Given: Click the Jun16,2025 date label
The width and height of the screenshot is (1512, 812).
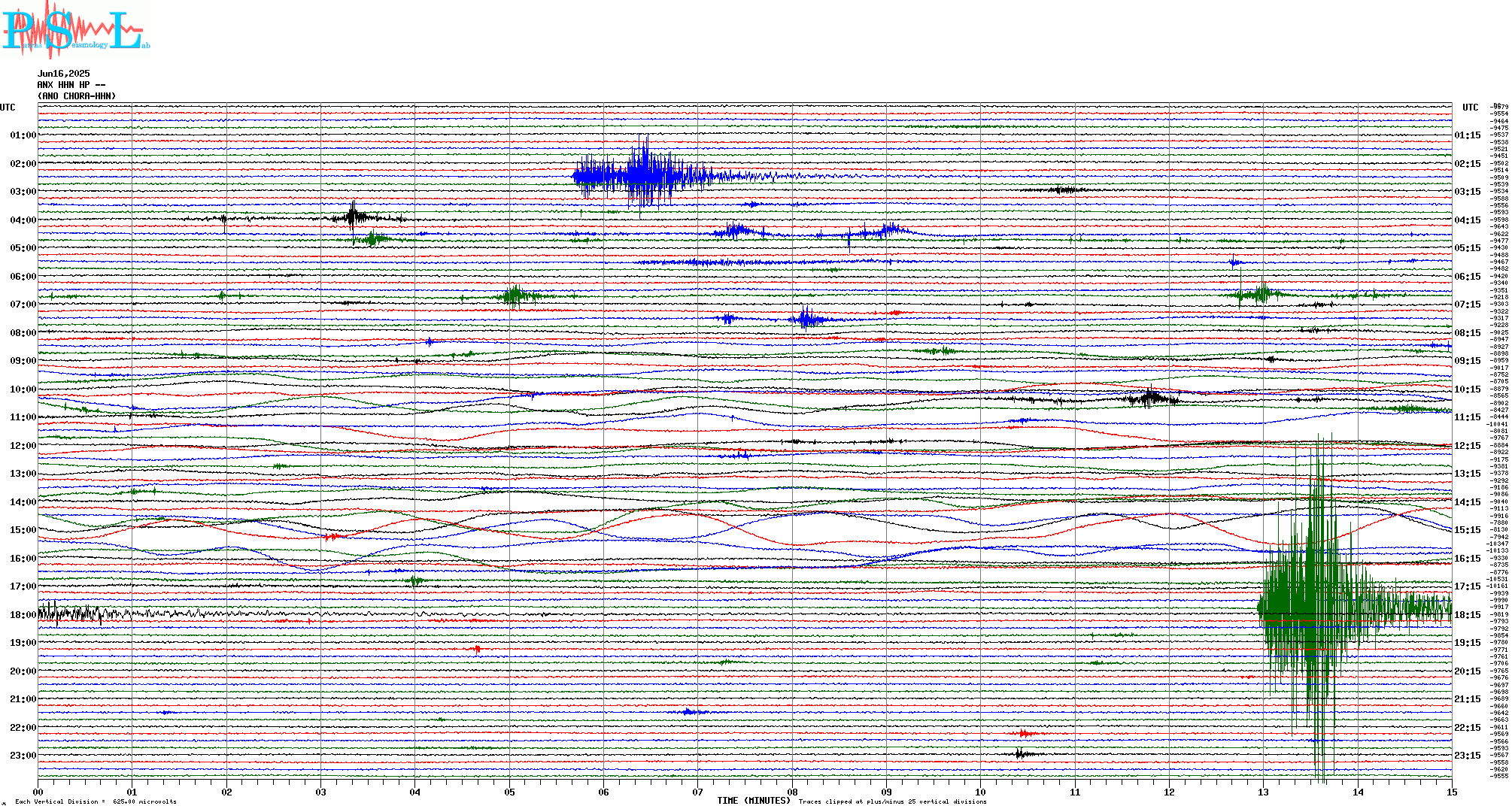Looking at the screenshot, I should (63, 74).
